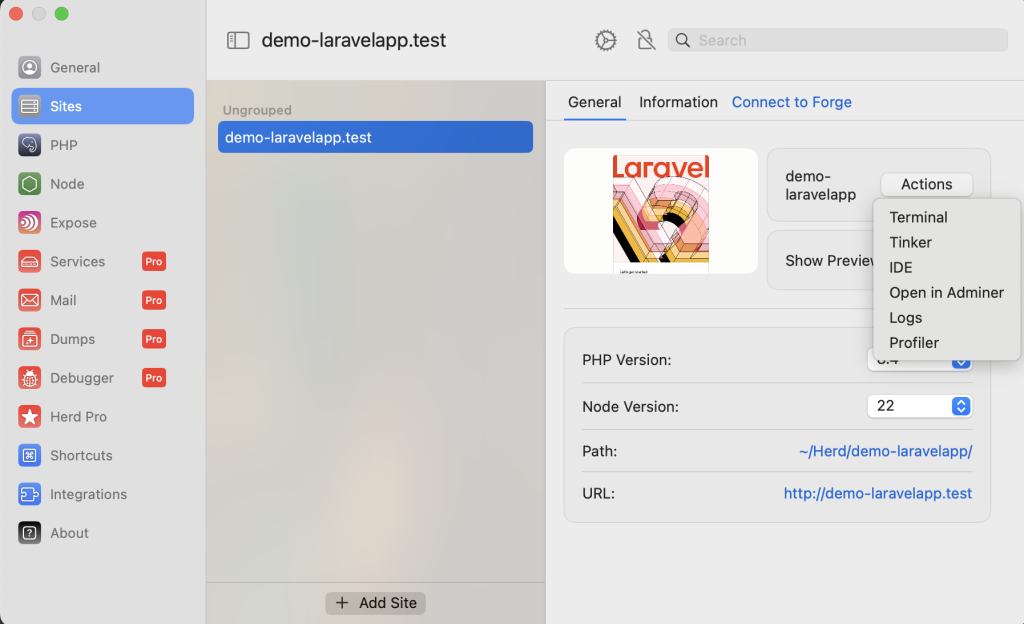Toggle the unsecured lock icon in toolbar
The height and width of the screenshot is (624, 1024).
coord(646,40)
